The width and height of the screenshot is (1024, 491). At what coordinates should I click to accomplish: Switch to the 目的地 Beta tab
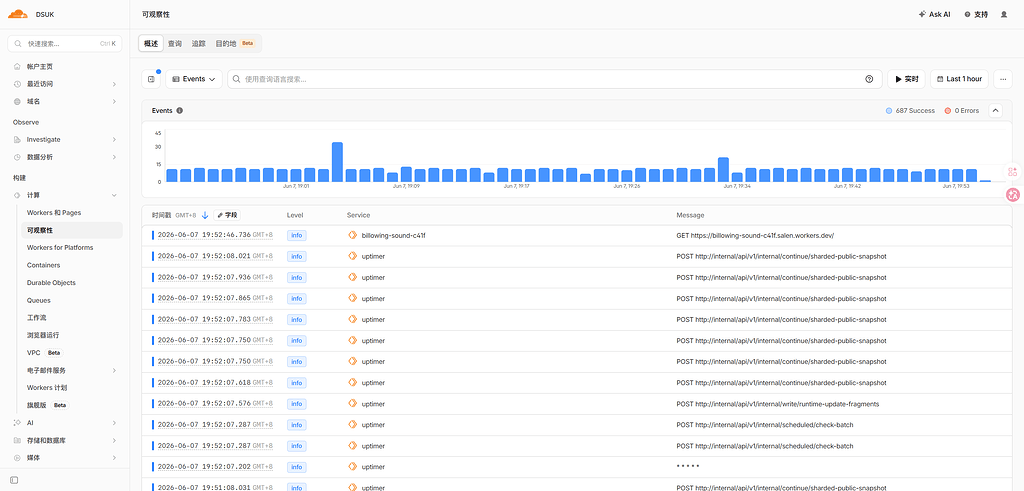(235, 44)
